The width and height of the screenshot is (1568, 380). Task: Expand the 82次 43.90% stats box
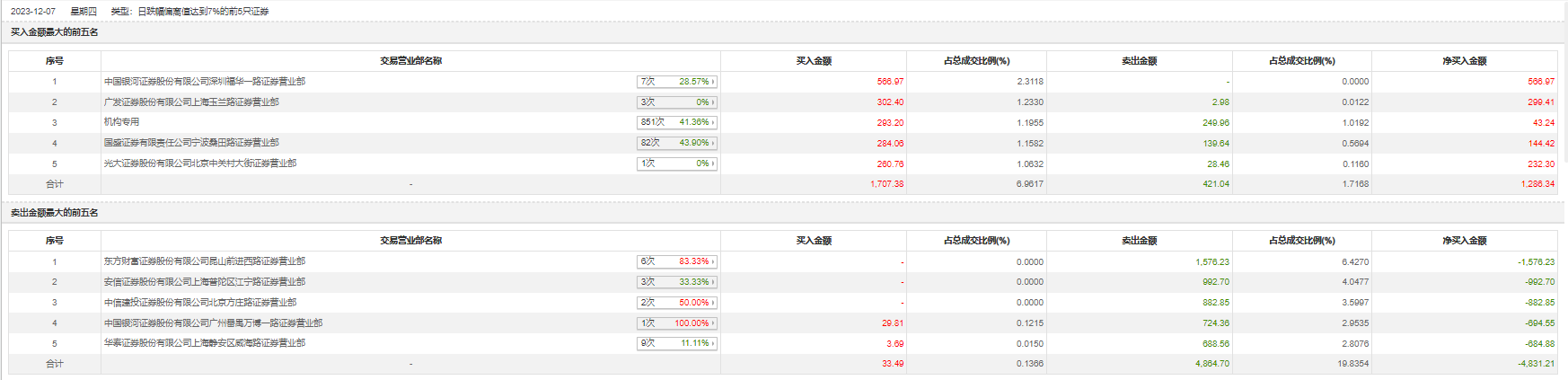click(x=677, y=143)
